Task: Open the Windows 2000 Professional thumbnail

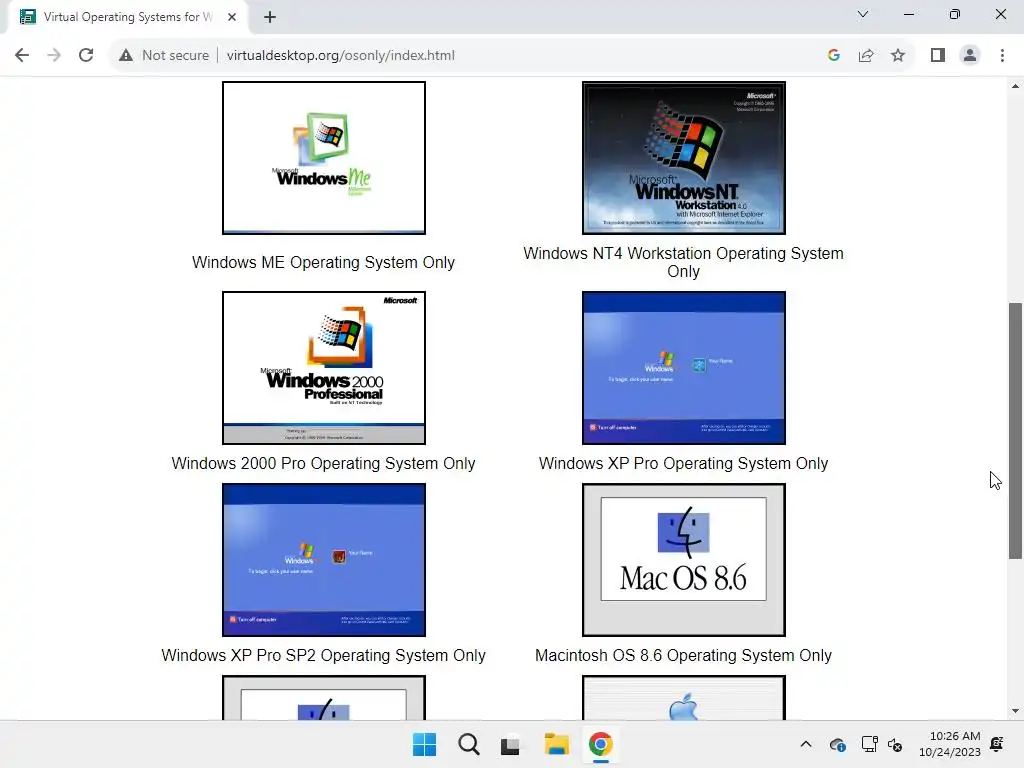Action: [x=324, y=368]
